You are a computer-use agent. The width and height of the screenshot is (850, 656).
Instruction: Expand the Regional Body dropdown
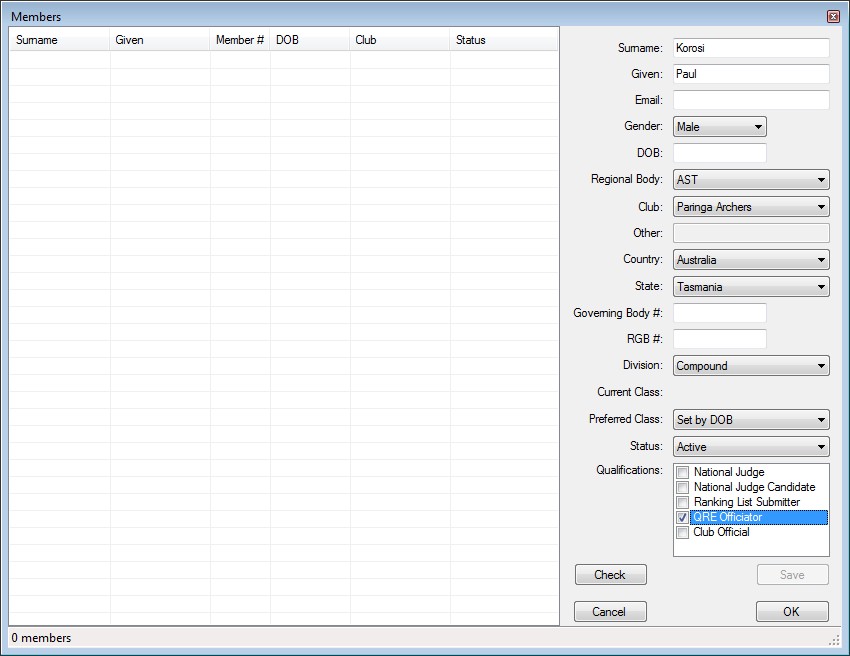point(751,179)
